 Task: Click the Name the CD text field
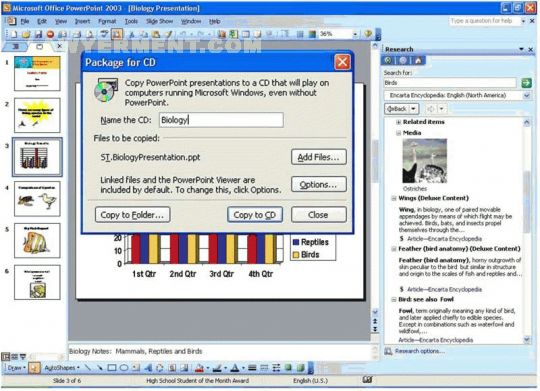(221, 120)
